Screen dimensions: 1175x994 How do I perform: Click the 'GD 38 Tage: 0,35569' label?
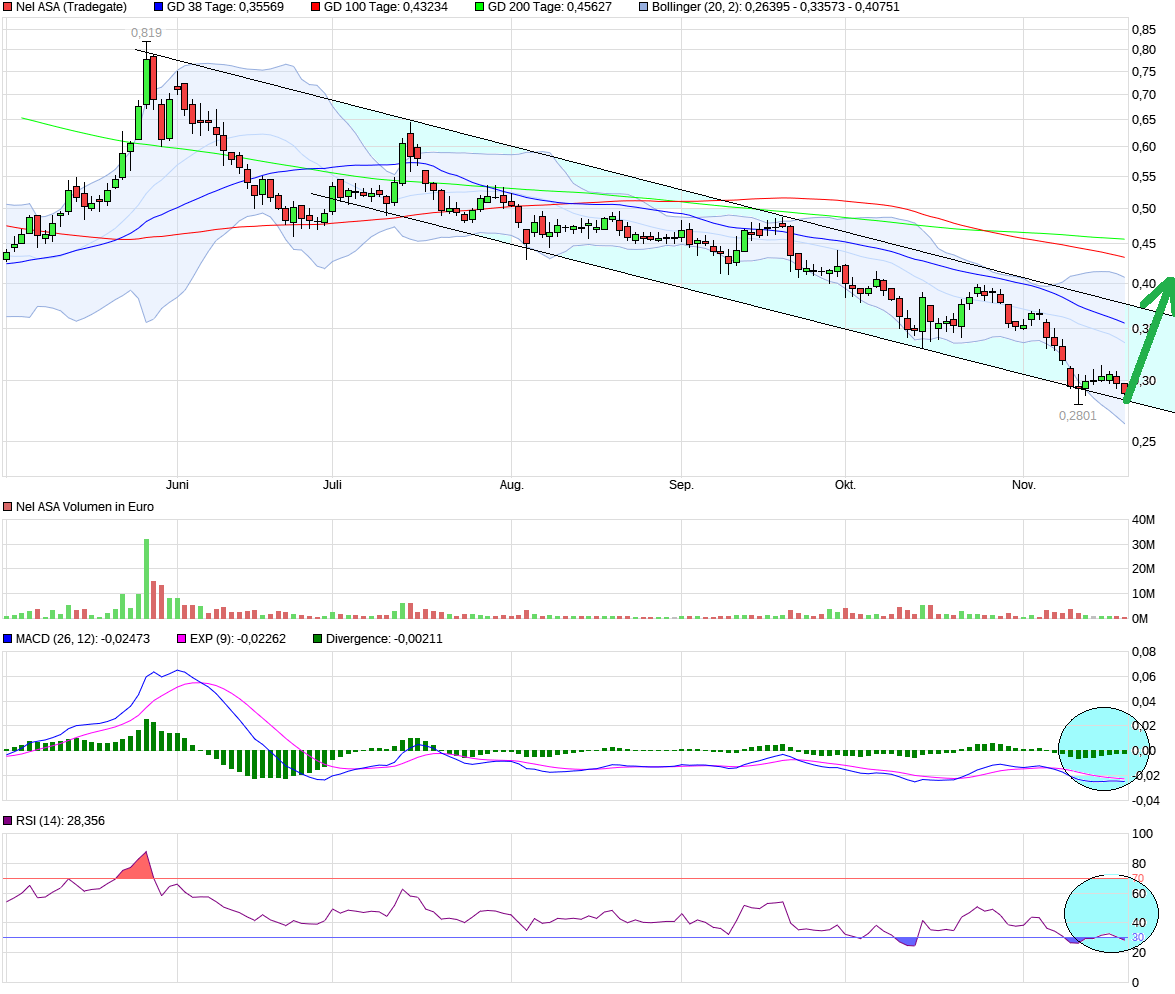click(x=226, y=7)
